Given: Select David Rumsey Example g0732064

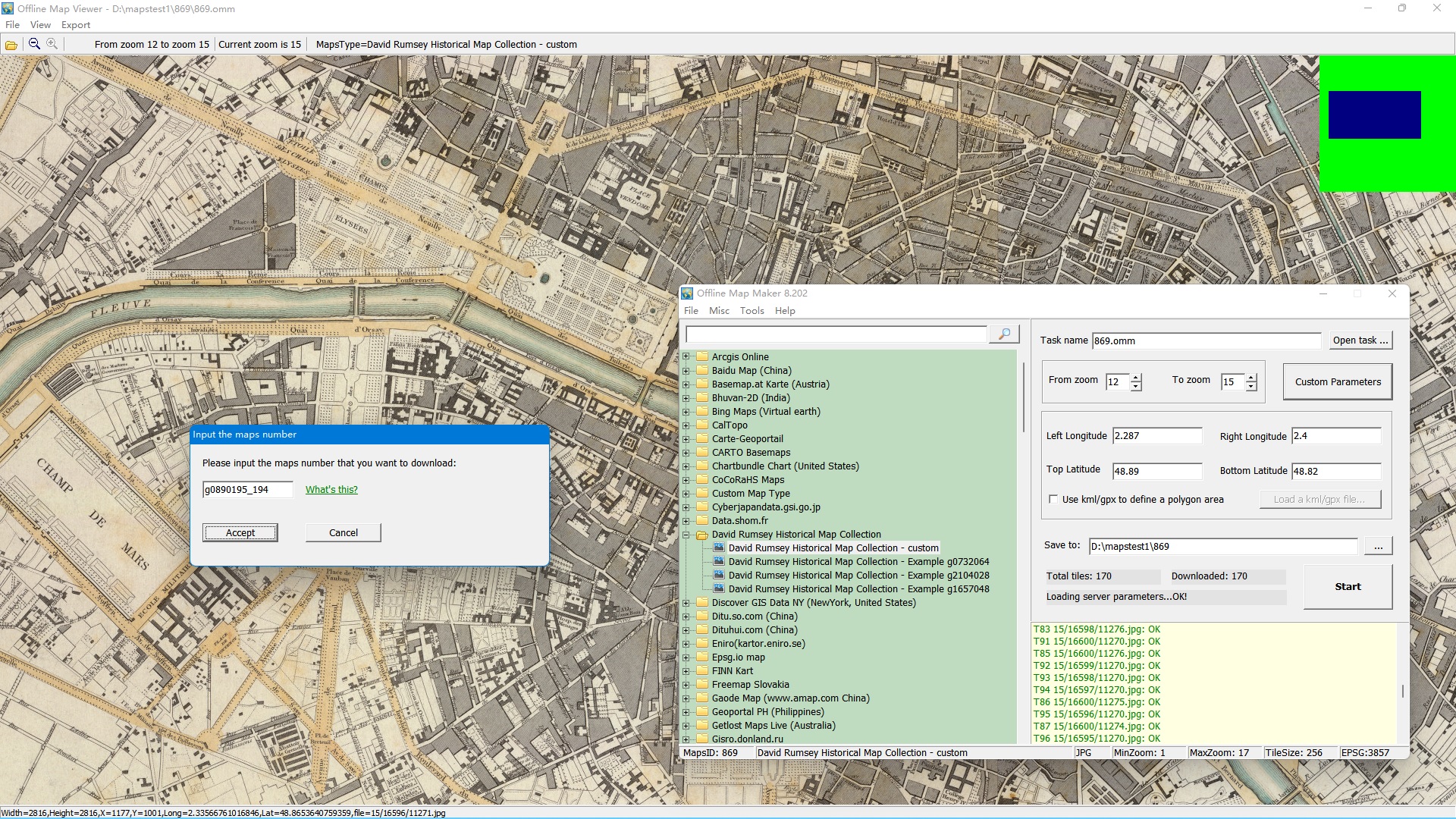Looking at the screenshot, I should pyautogui.click(x=858, y=562).
